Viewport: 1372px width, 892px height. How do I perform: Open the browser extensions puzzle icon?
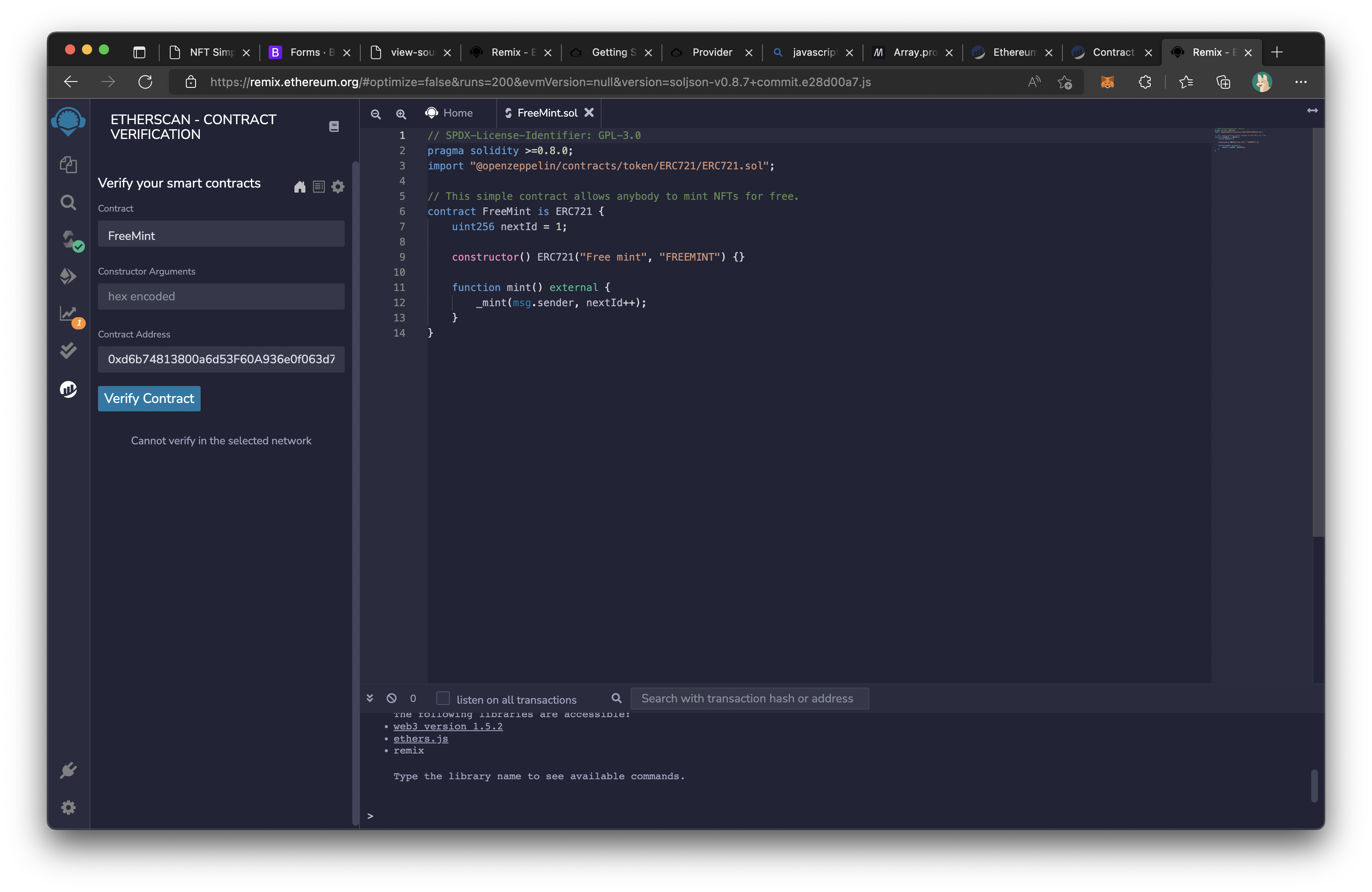pos(1145,82)
